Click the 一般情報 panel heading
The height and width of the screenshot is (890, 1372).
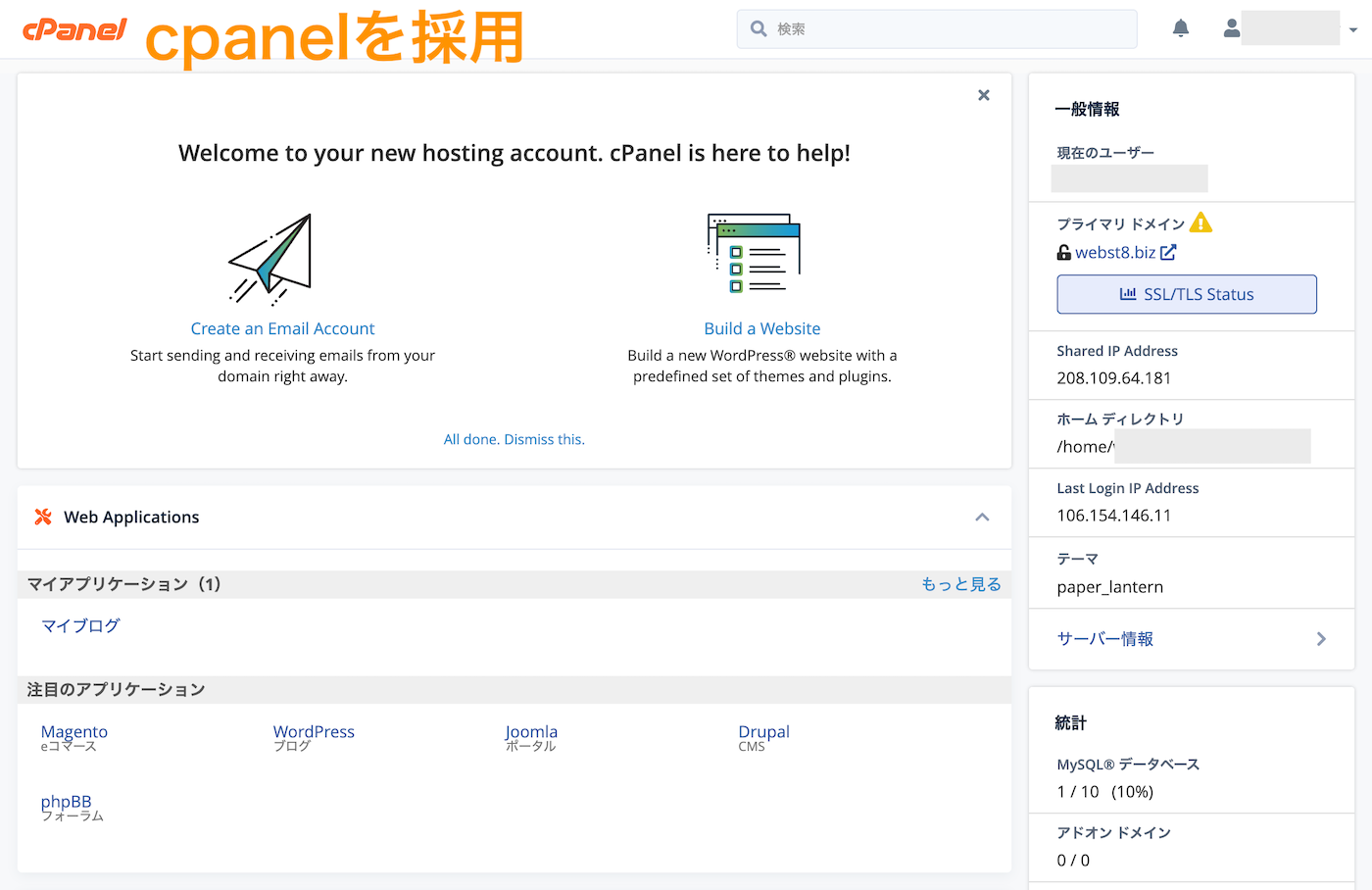(1087, 109)
